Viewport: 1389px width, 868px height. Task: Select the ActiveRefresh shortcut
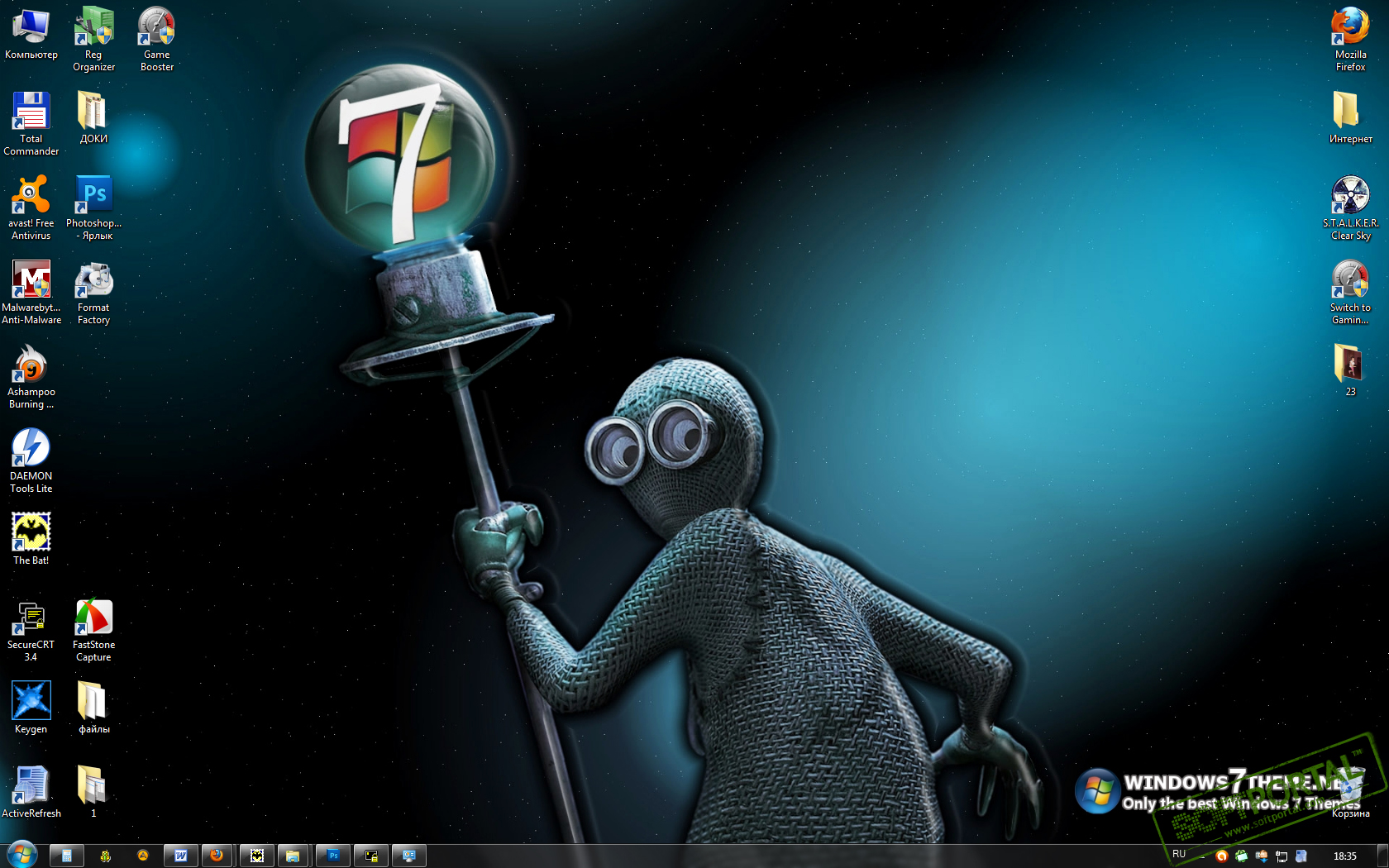pos(31,792)
